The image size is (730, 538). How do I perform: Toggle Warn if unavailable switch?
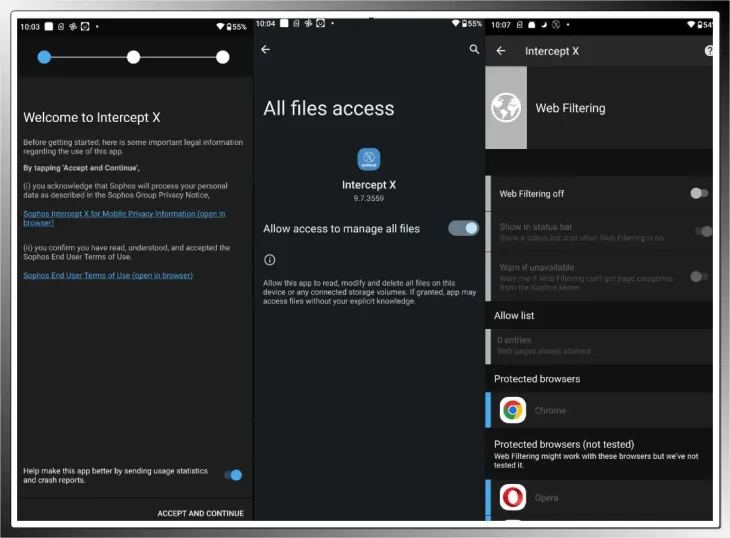(x=699, y=276)
